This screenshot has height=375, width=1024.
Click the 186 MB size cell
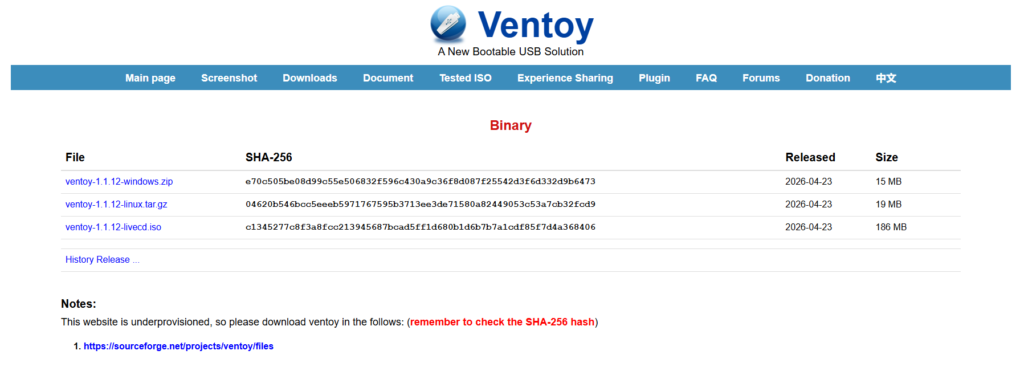pos(891,227)
